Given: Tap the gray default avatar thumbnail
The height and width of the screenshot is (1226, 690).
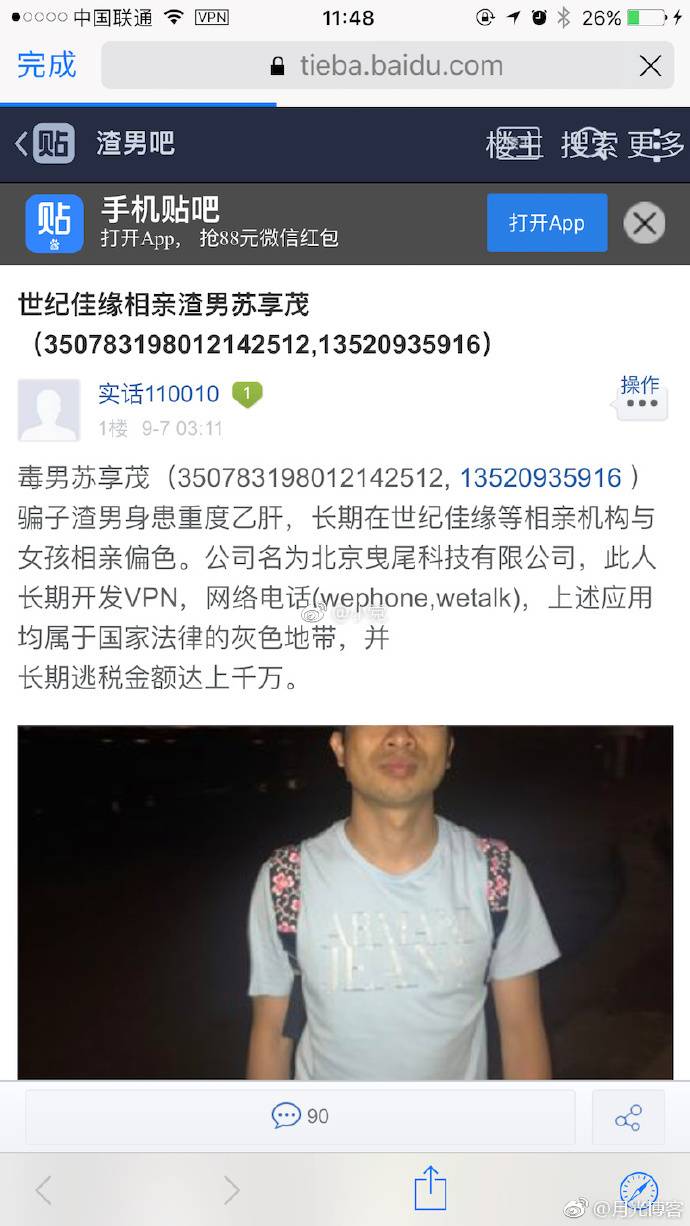Looking at the screenshot, I should pos(49,410).
